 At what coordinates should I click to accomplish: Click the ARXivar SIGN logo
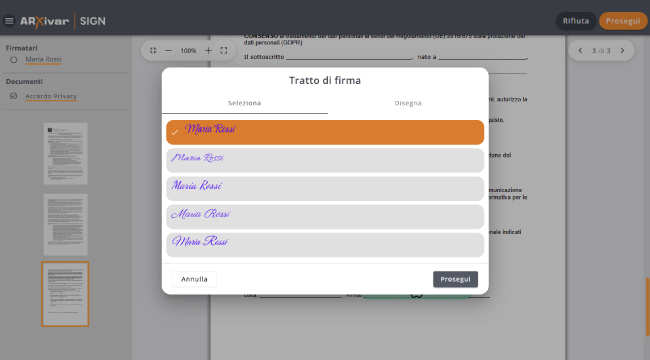coord(63,21)
